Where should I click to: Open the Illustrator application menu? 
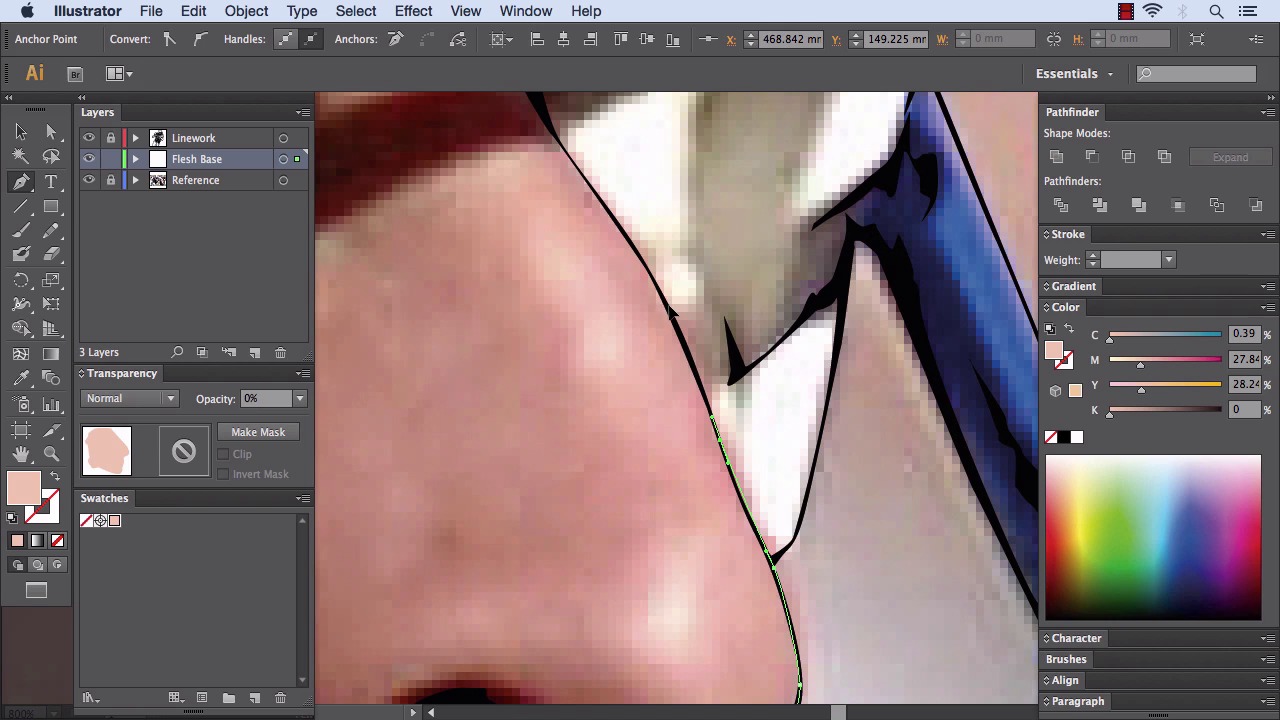click(x=87, y=11)
